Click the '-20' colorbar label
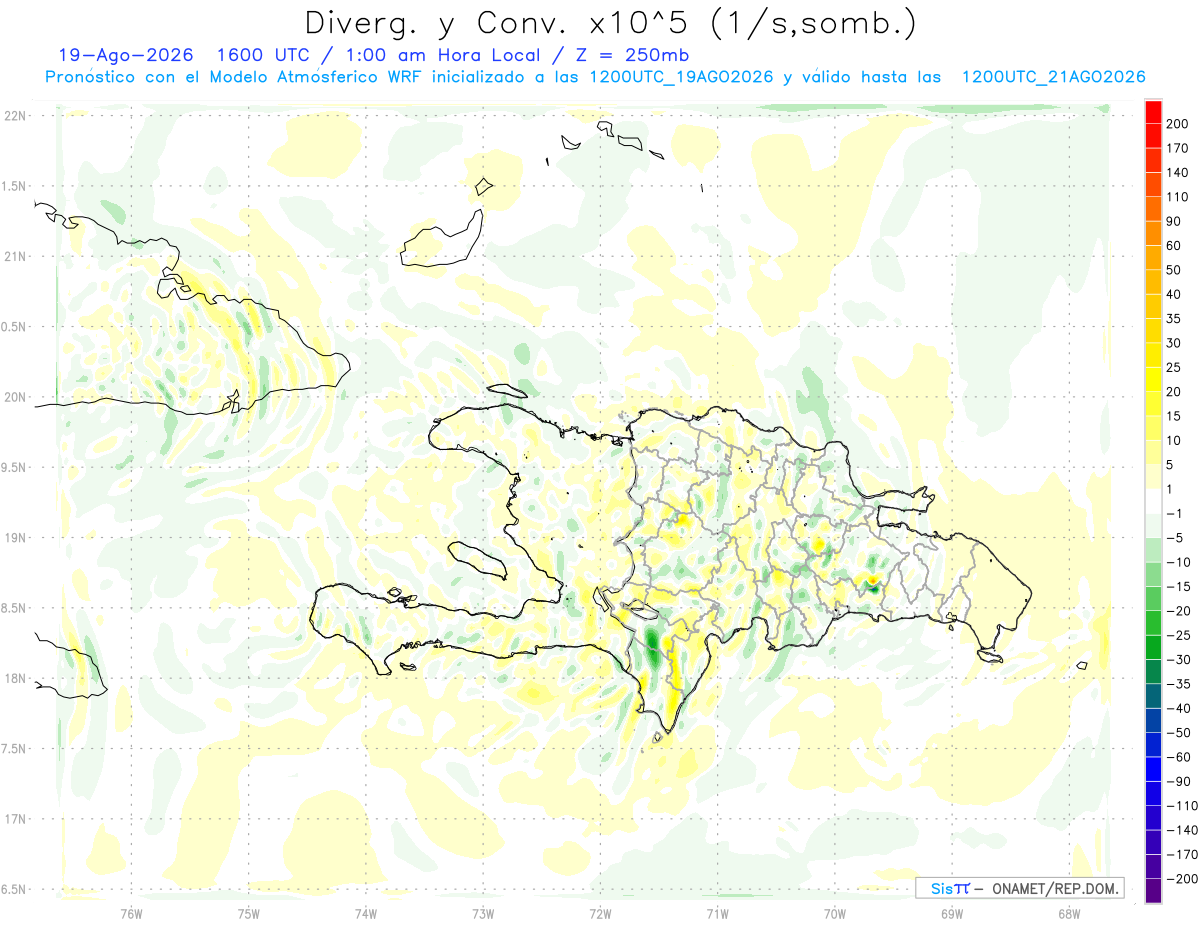1200x927 pixels. (1177, 610)
